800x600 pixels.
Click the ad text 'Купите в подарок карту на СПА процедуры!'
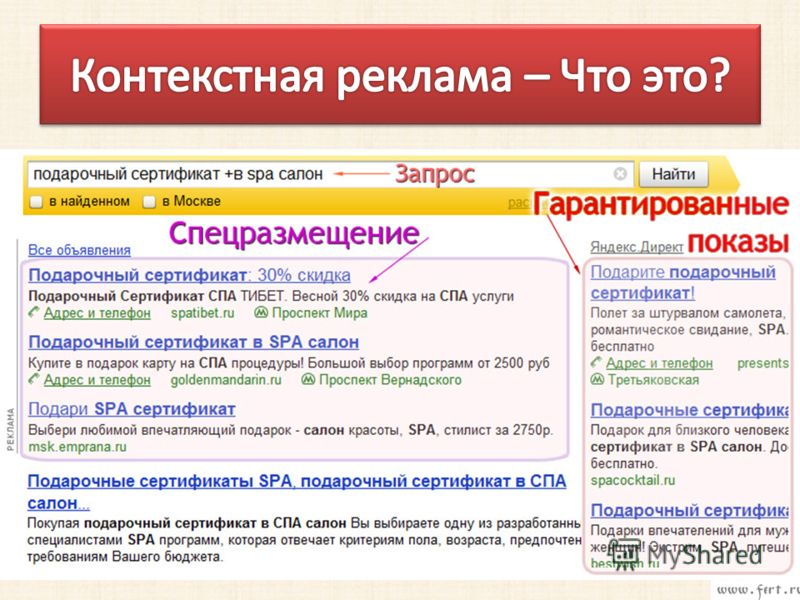(166, 363)
